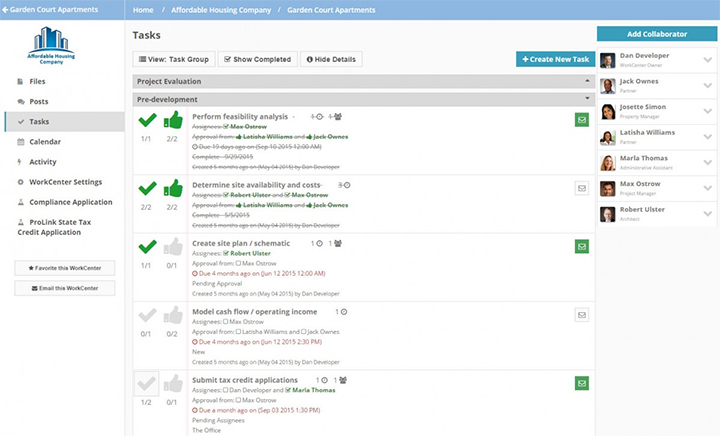Click envelope icon on Model cash flow task

coord(582,314)
